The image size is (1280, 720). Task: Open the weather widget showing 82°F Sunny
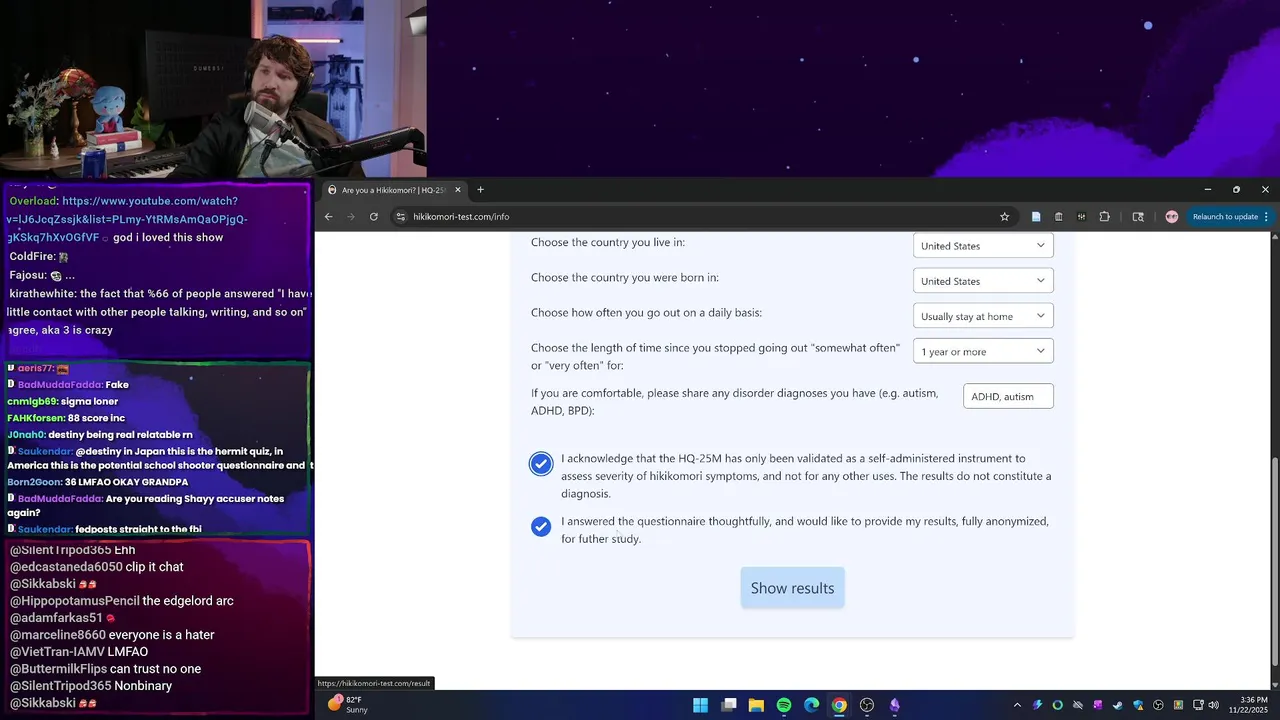pyautogui.click(x=348, y=705)
